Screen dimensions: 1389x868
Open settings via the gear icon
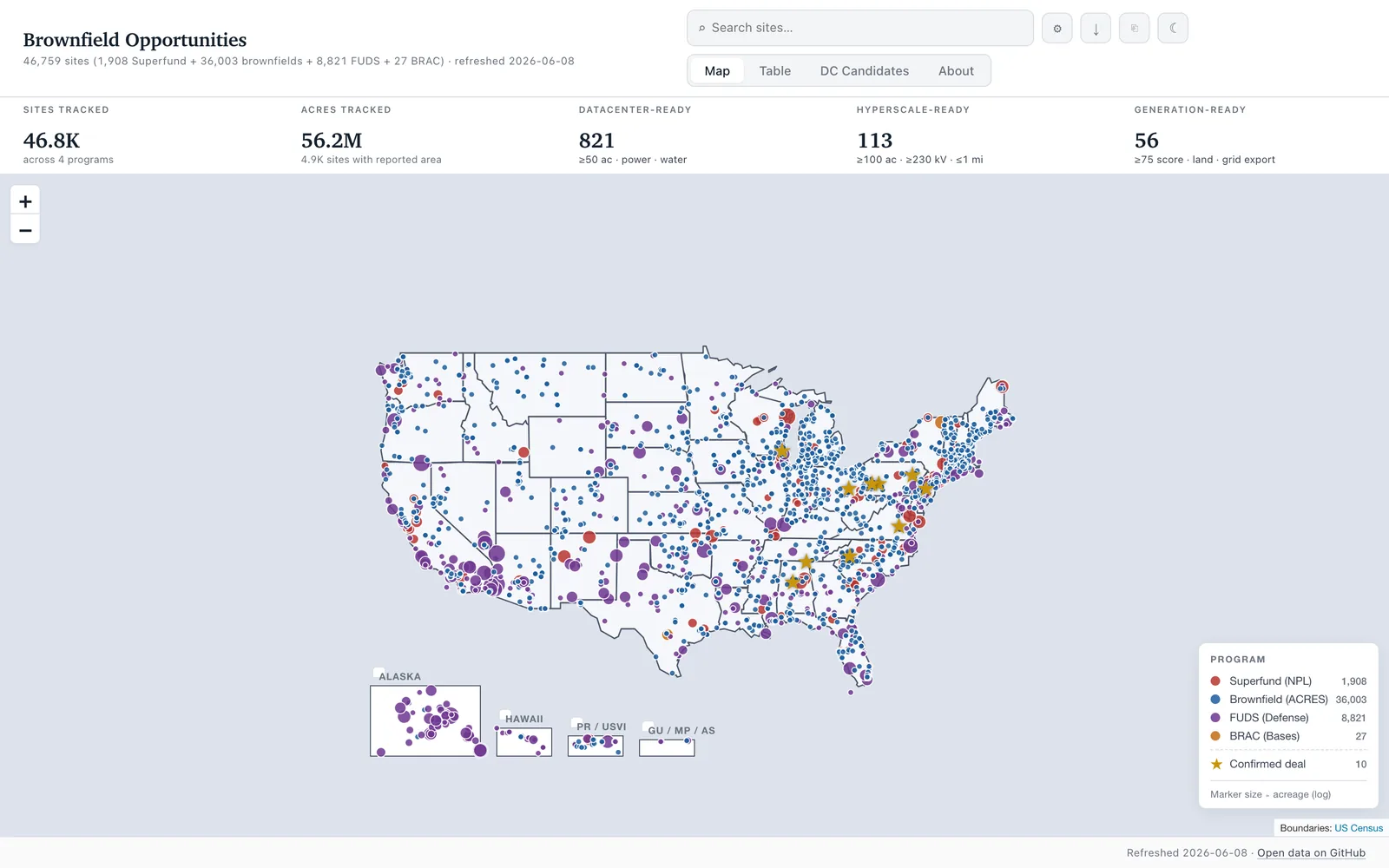[x=1057, y=28]
